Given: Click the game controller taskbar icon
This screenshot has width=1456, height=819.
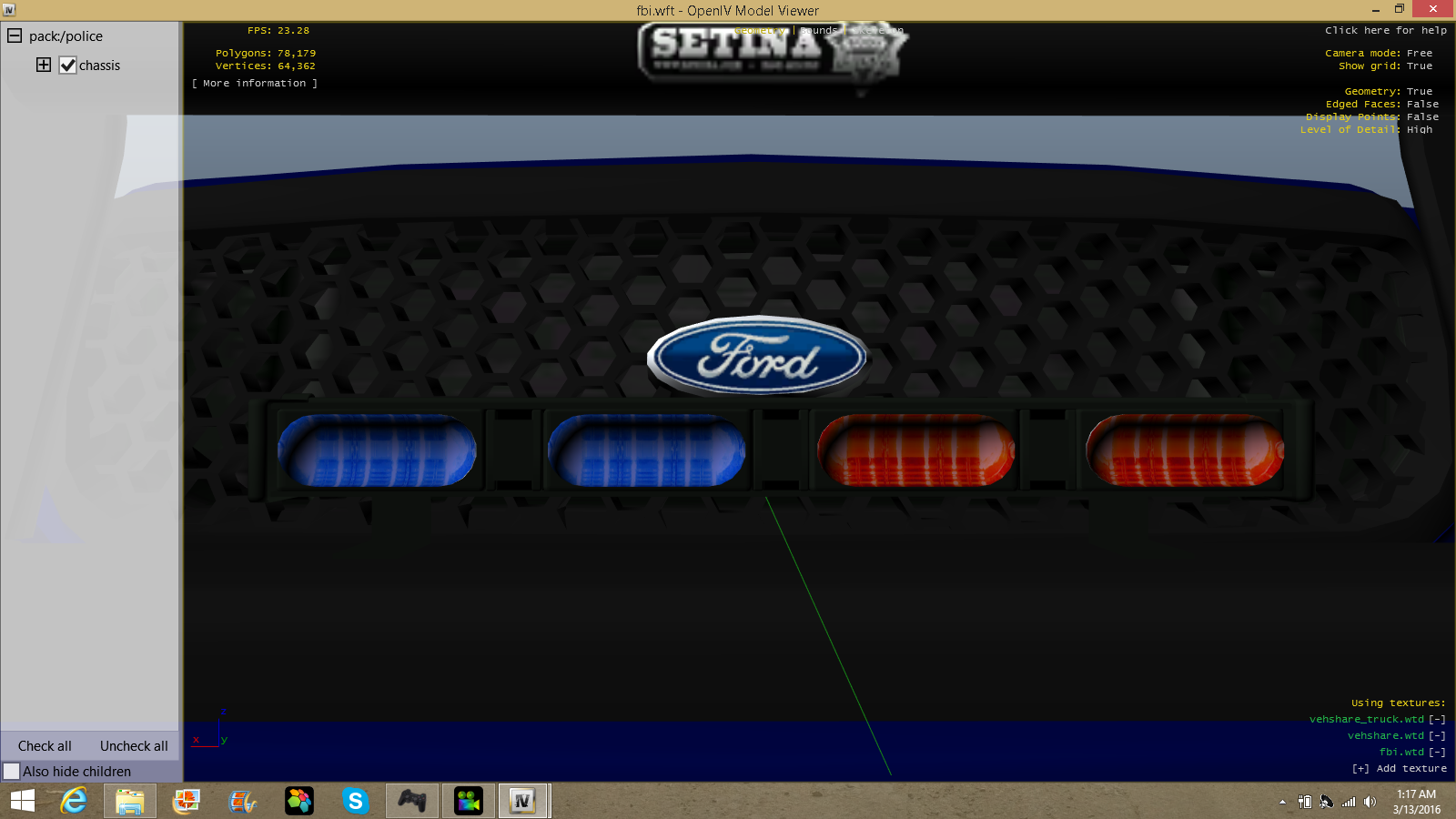Looking at the screenshot, I should coord(412,801).
